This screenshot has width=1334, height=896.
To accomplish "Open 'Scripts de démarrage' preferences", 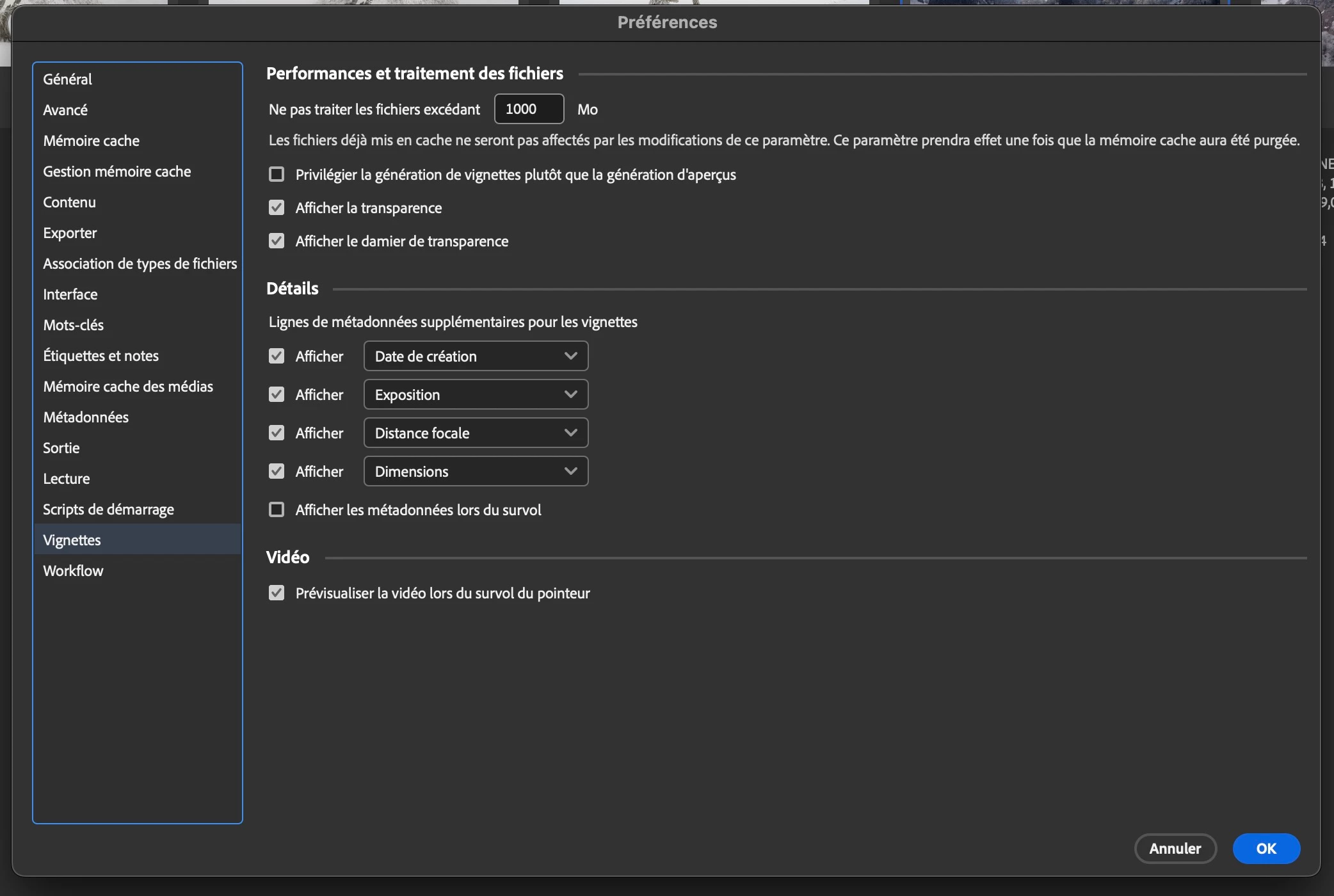I will point(109,509).
